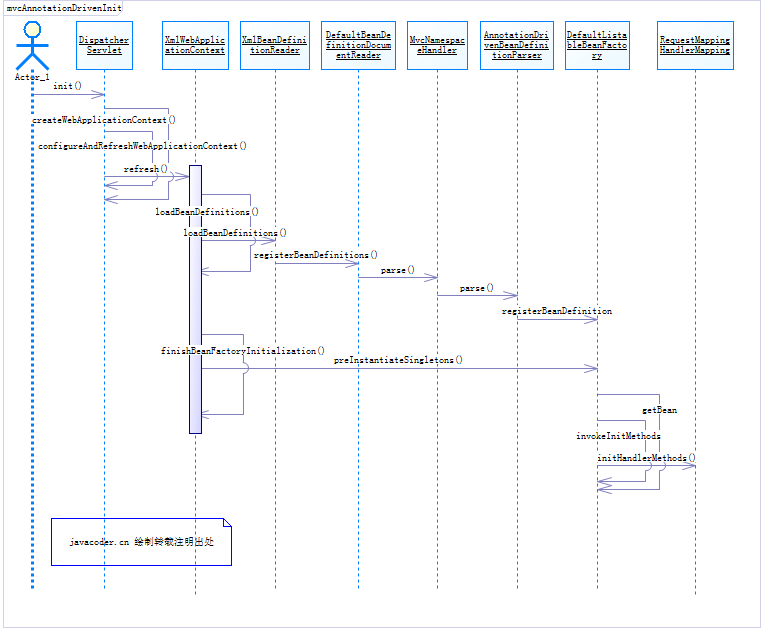Image resolution: width=761 pixels, height=628 pixels.
Task: Select the finishBeanFactoryInitialization() message label
Action: (243, 350)
